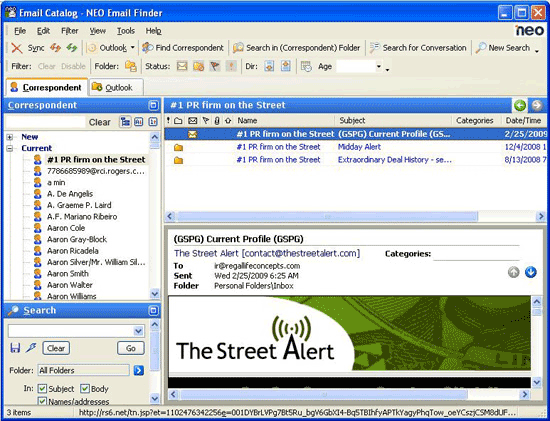Viewport: 550px width, 421px height.
Task: Click the correspondent list scroll-down arrow
Action: 155,293
